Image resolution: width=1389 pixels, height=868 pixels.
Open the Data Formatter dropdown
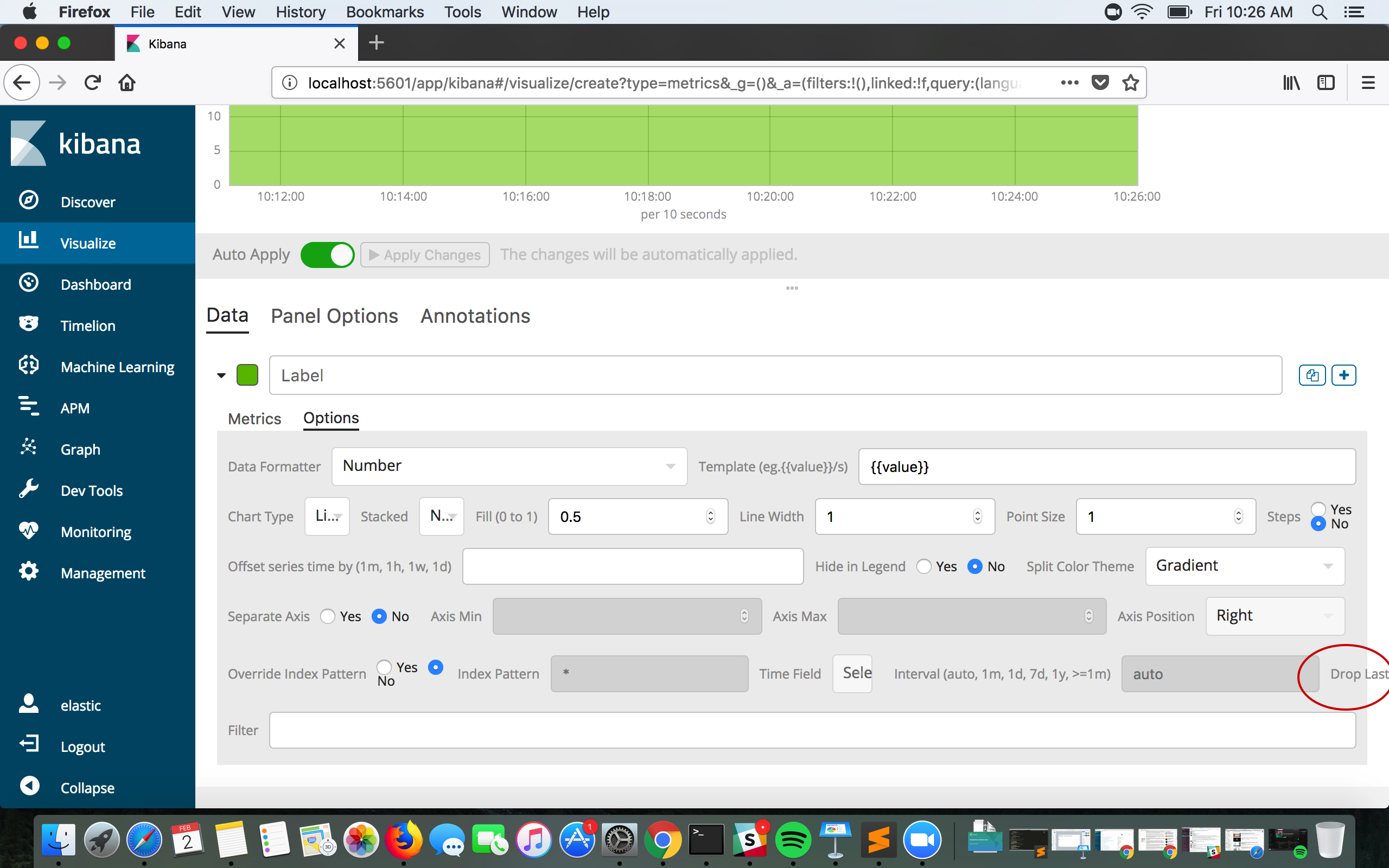(508, 466)
